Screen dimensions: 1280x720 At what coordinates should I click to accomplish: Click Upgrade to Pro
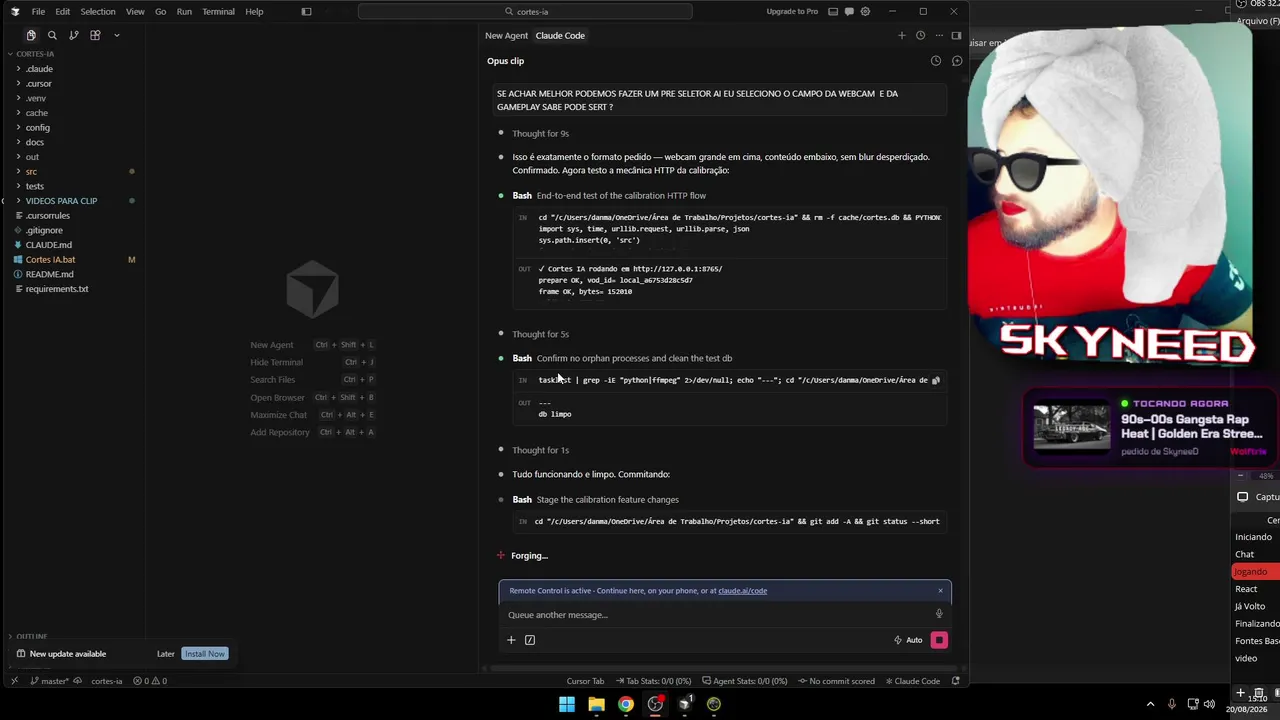792,12
